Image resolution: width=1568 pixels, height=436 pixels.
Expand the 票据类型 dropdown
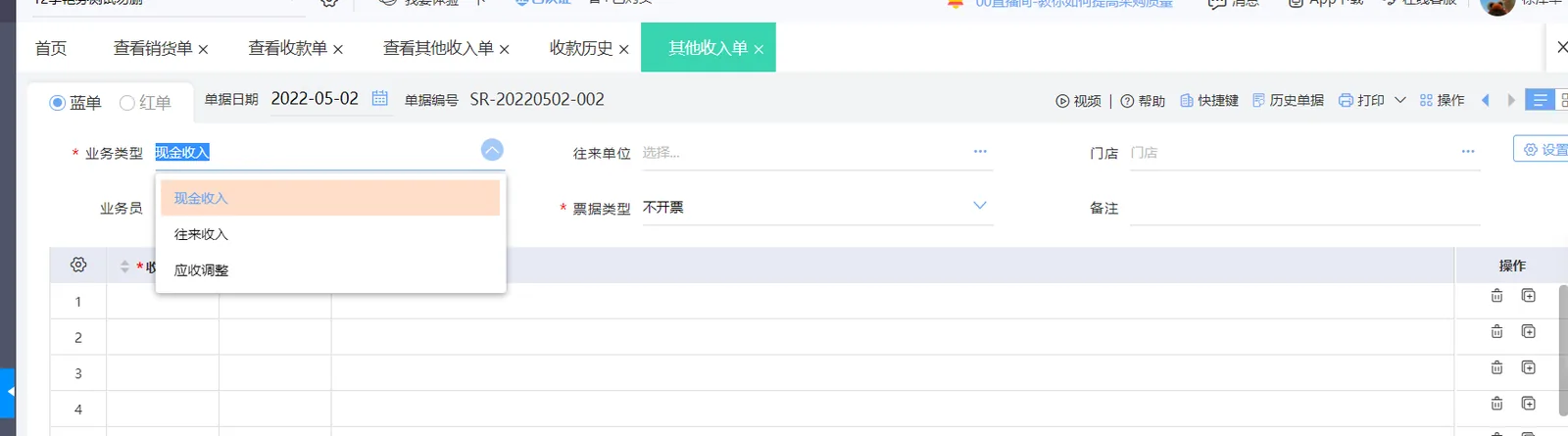[x=979, y=206]
